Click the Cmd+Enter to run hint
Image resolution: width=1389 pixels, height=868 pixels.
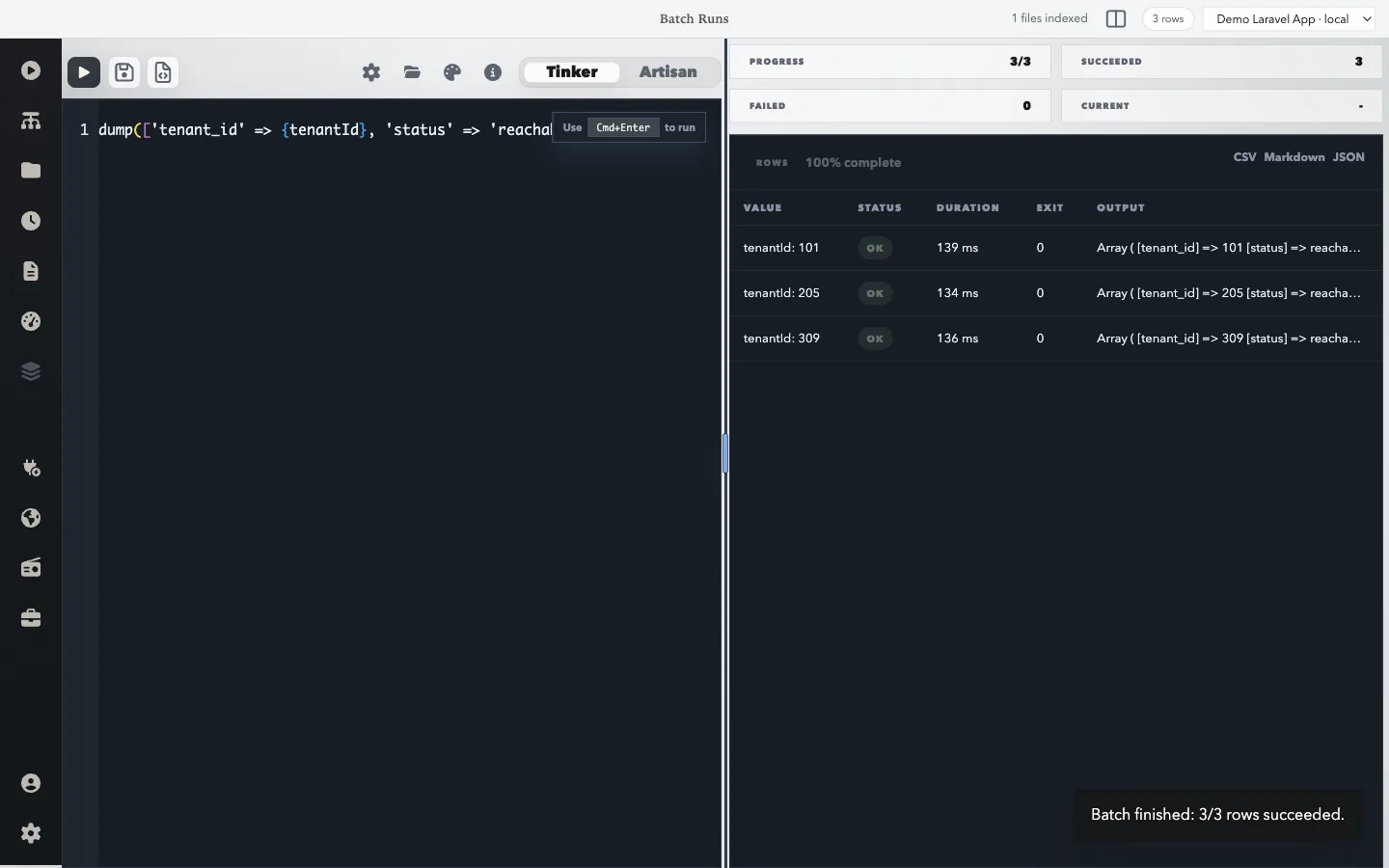[629, 127]
